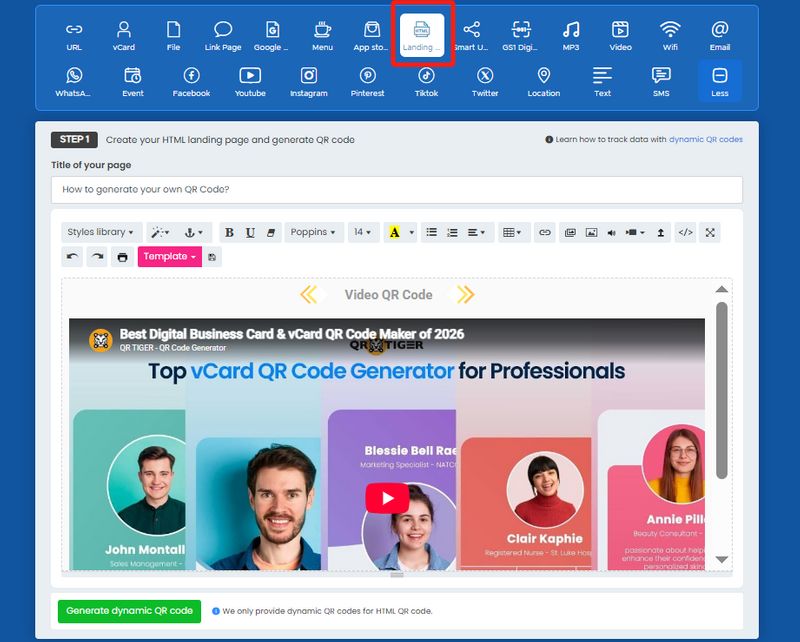Select the File QR code type
The image size is (800, 642).
(x=173, y=36)
